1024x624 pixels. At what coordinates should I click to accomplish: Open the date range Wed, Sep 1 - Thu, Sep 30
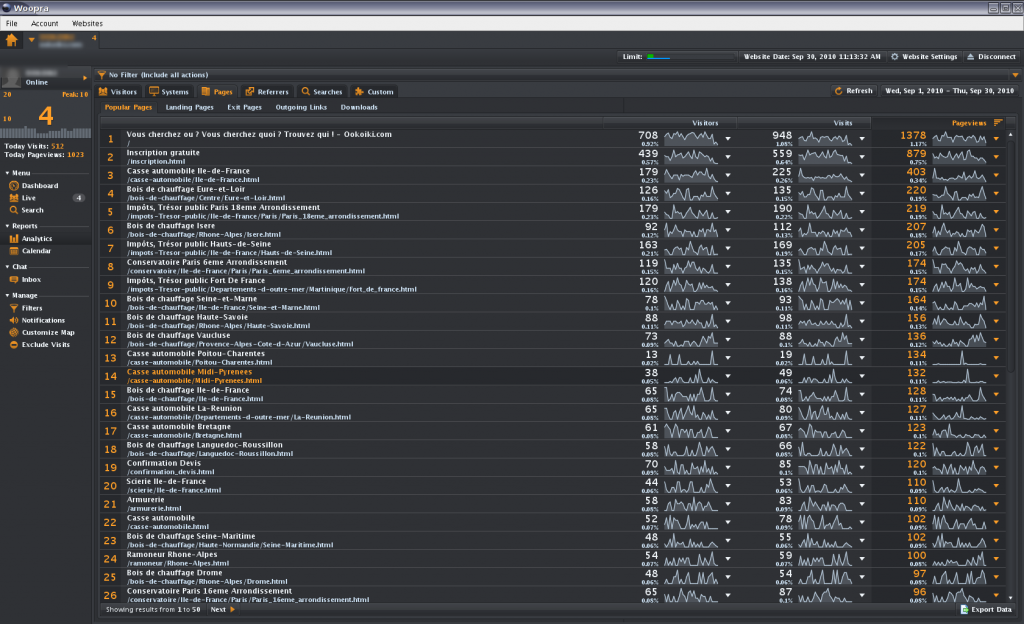[x=949, y=91]
